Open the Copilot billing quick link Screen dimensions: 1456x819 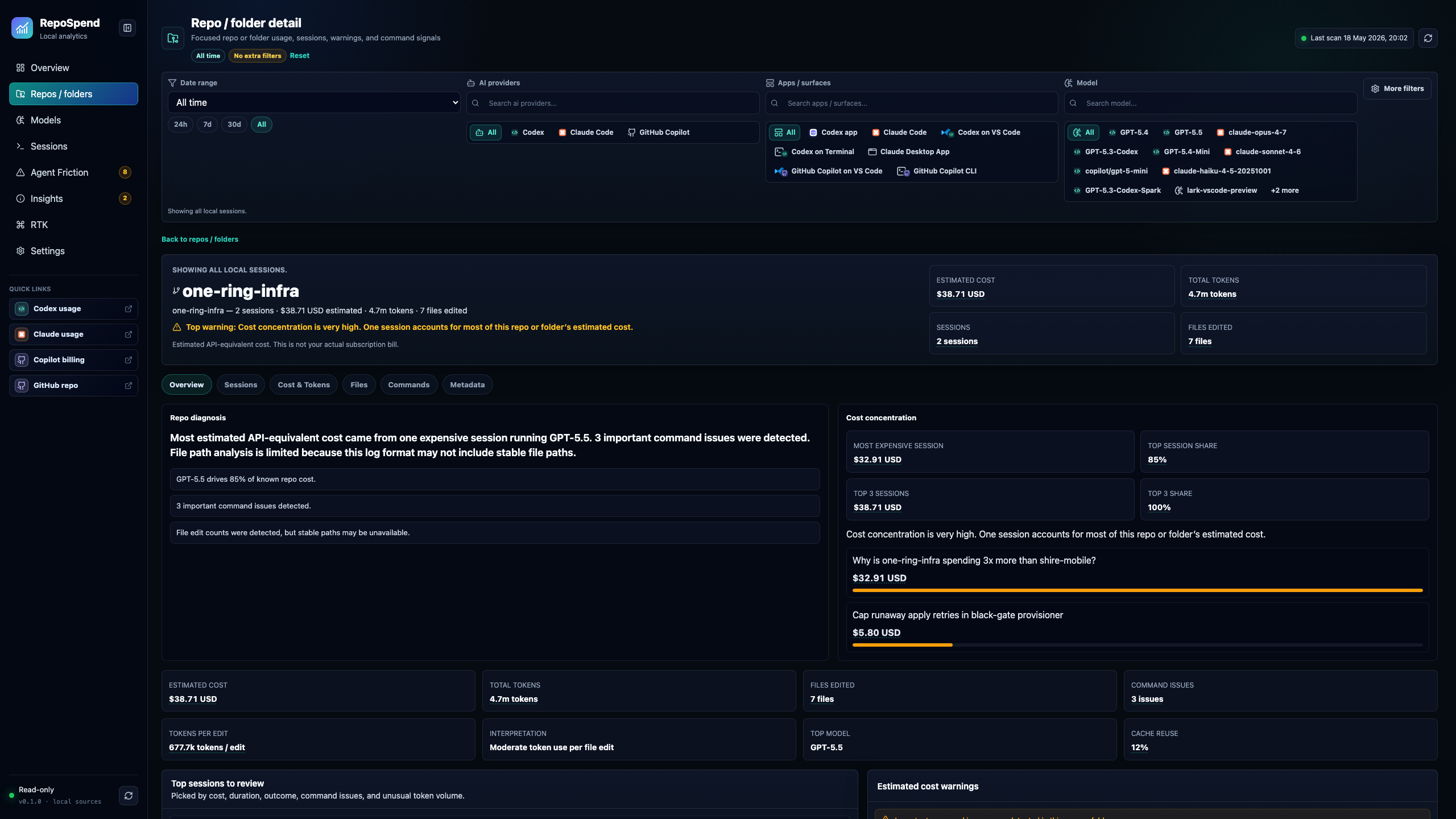point(73,360)
